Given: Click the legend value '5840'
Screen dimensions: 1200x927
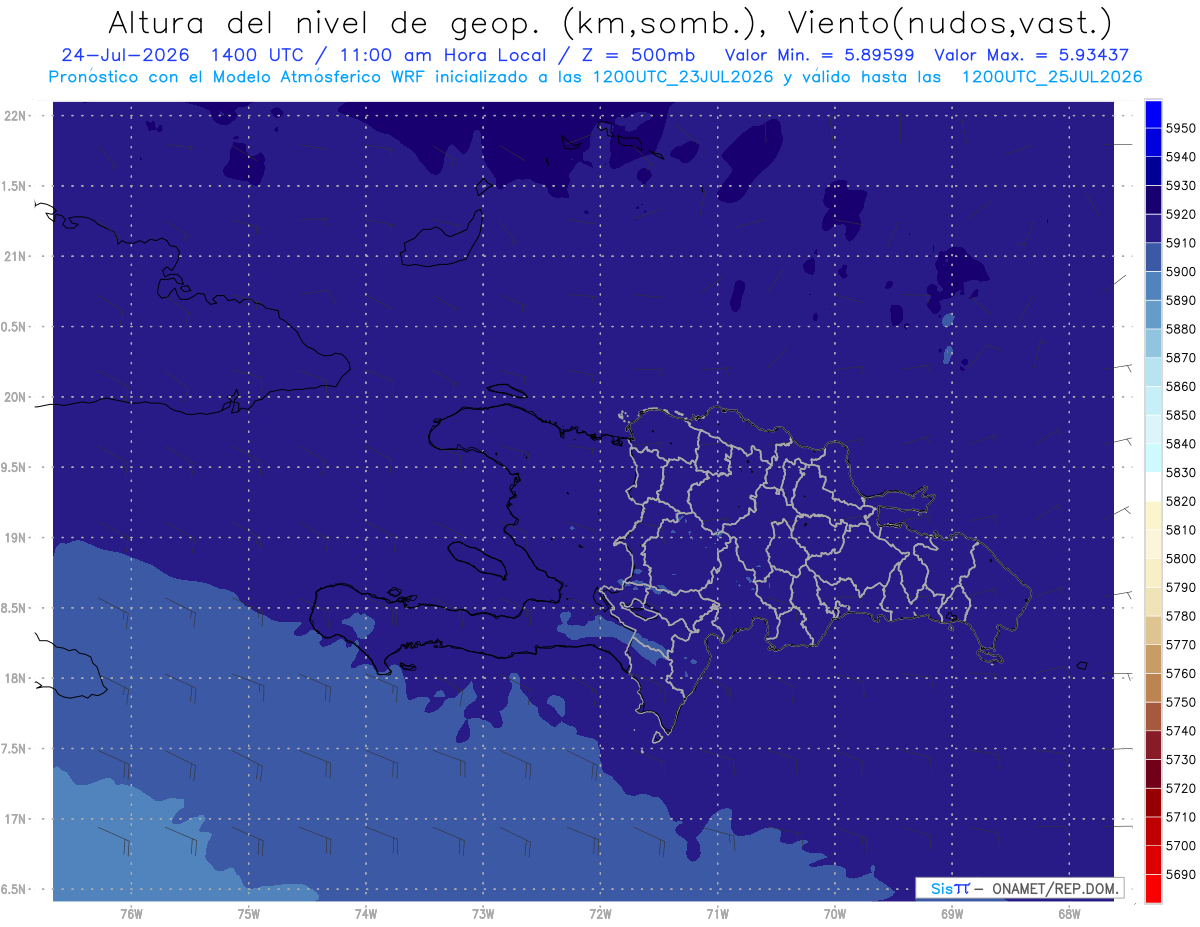Looking at the screenshot, I should click(1180, 444).
